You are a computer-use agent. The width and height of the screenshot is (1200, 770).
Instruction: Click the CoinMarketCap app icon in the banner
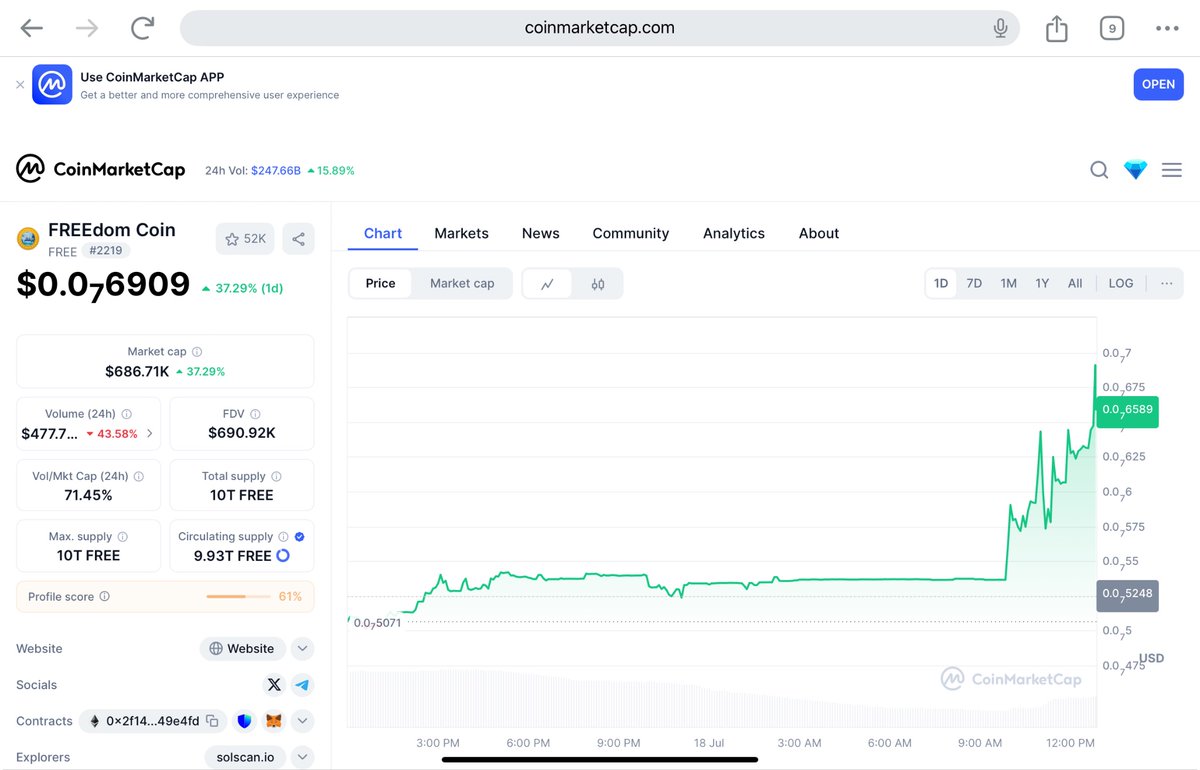click(x=52, y=85)
